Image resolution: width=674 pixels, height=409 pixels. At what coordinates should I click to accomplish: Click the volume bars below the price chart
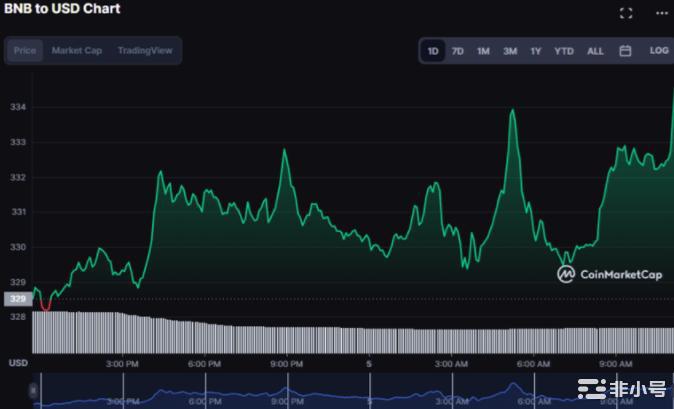(x=300, y=335)
